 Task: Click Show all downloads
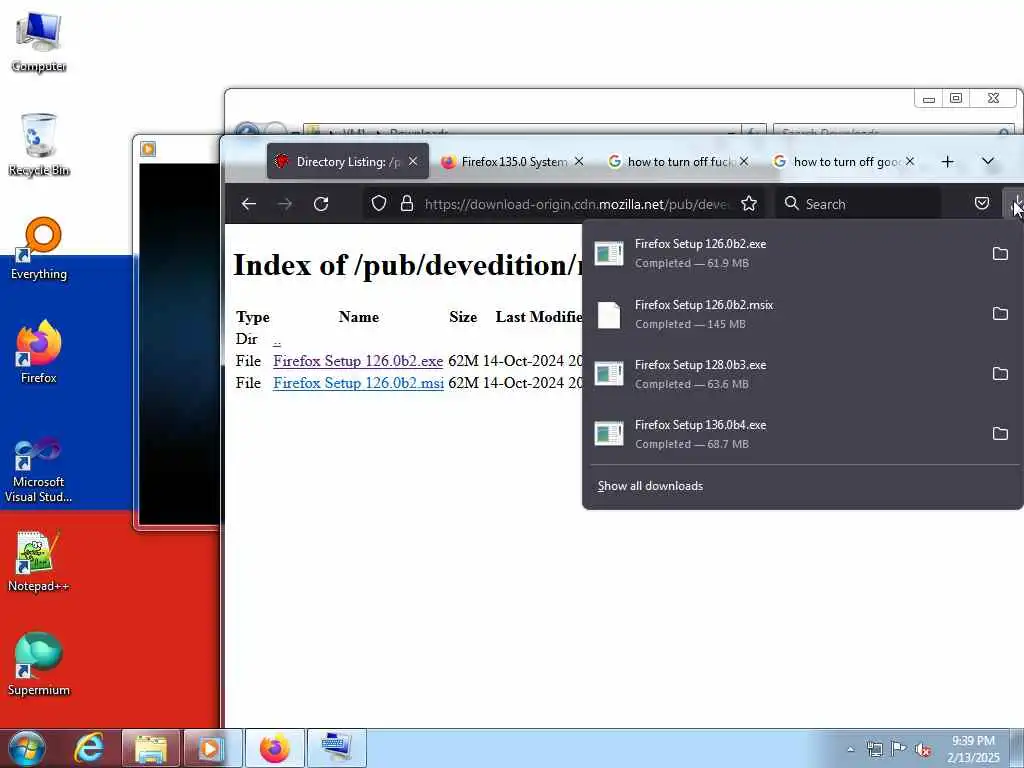[650, 486]
